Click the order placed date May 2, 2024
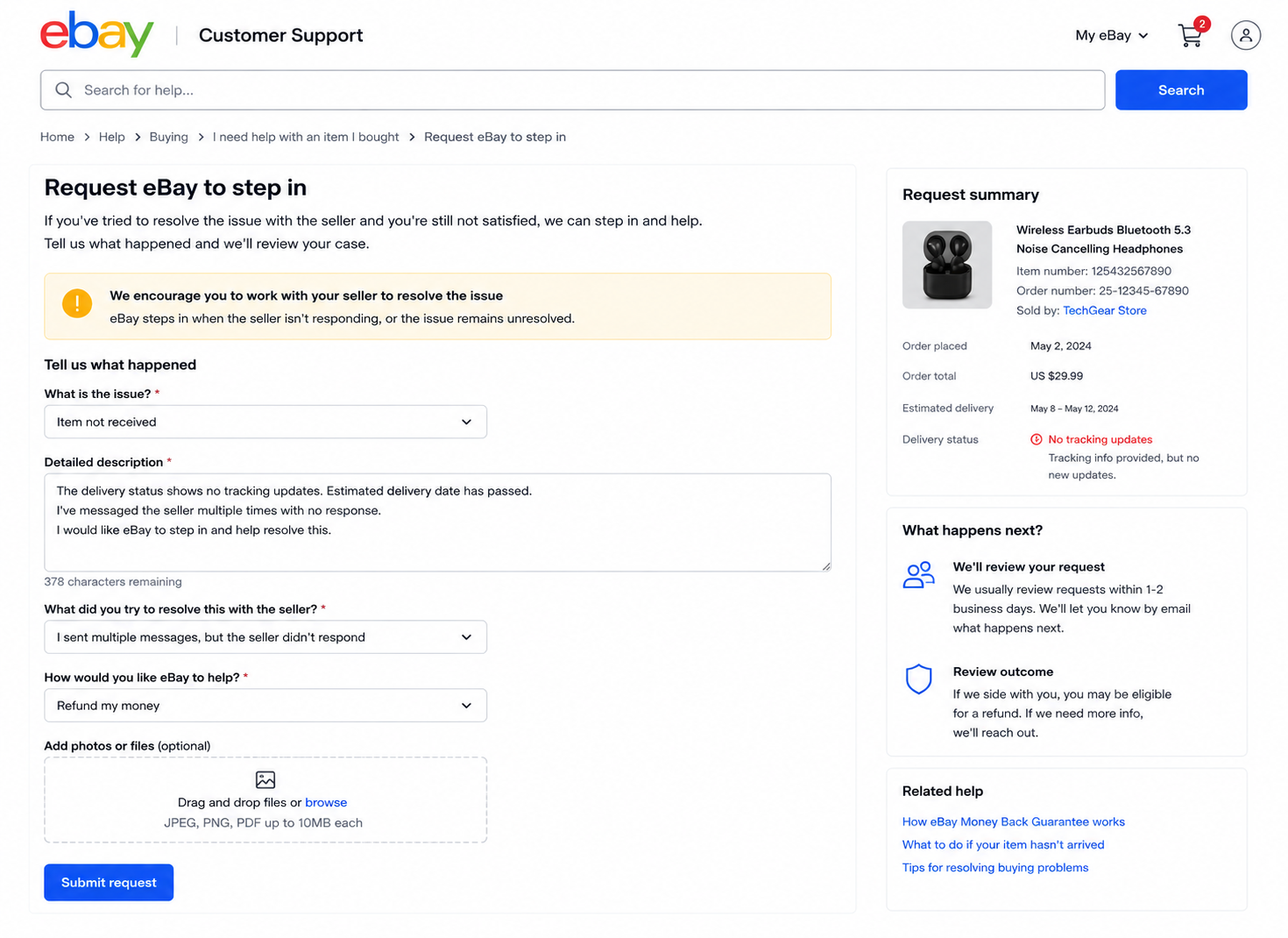1288x938 pixels. pyautogui.click(x=1061, y=346)
